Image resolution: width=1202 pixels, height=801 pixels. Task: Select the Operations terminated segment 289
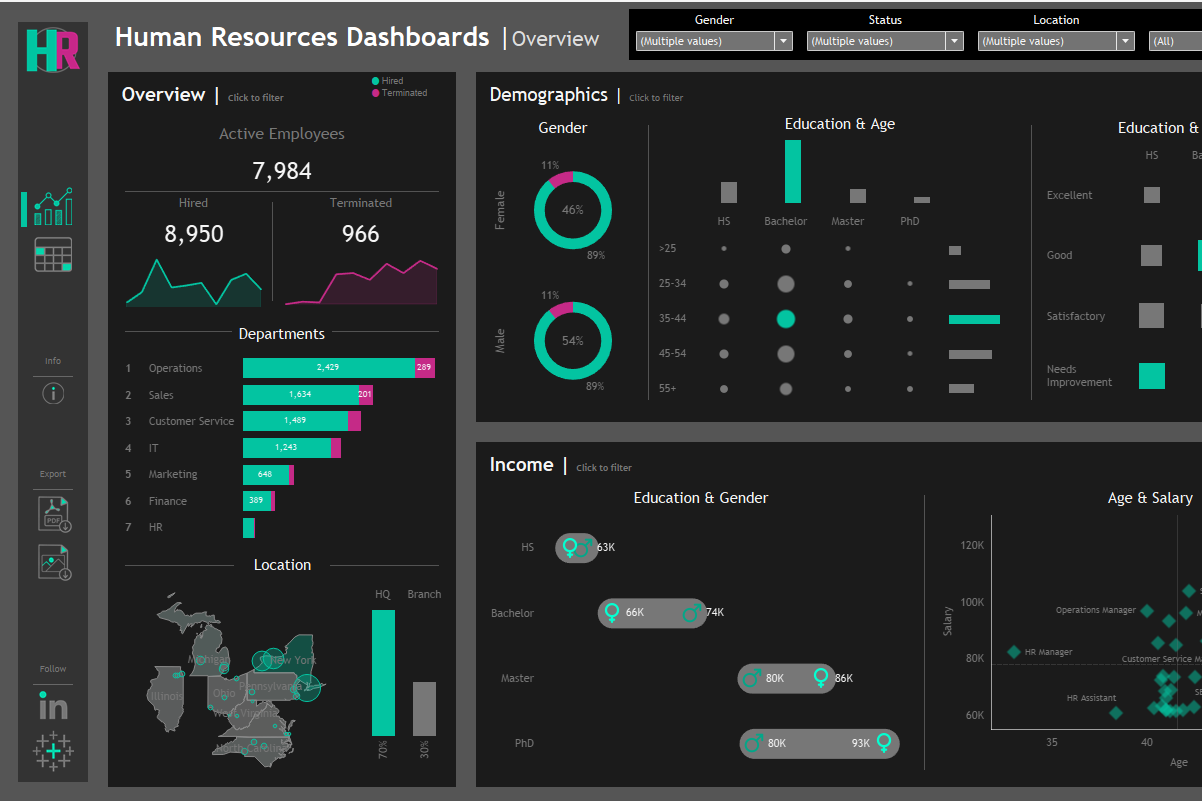pos(425,368)
